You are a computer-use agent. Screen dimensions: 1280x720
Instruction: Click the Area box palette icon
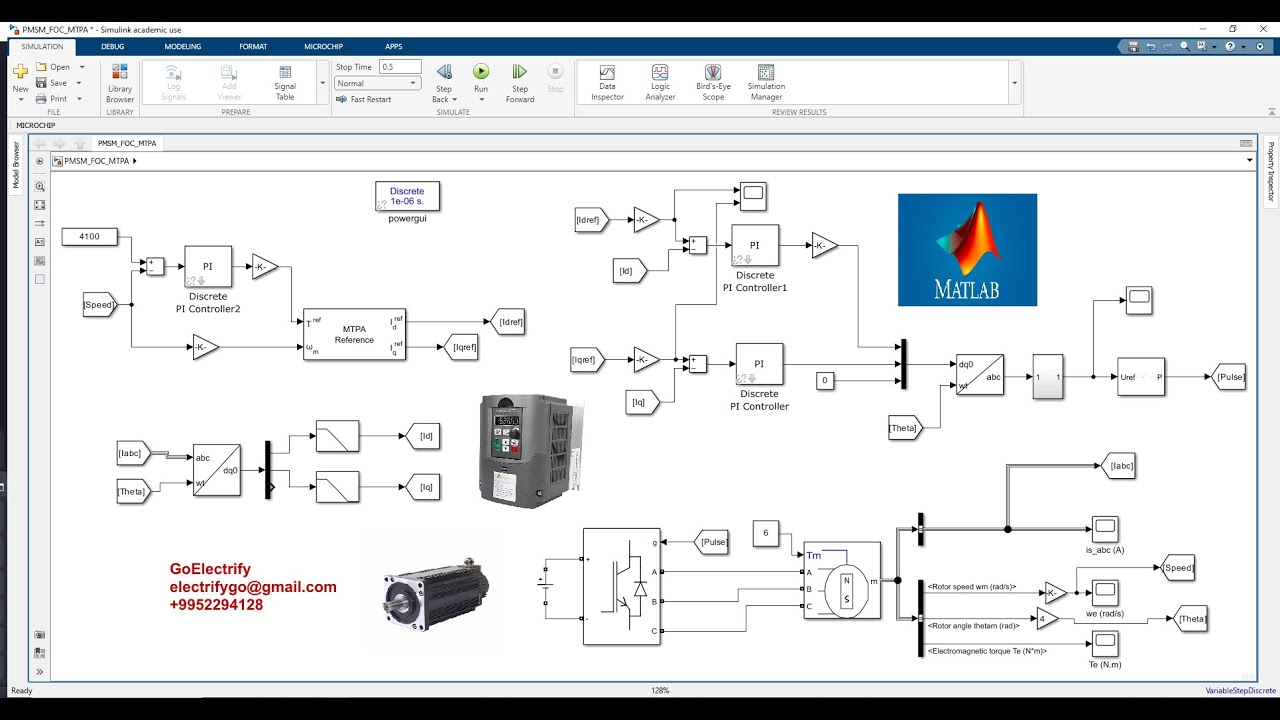(40, 279)
